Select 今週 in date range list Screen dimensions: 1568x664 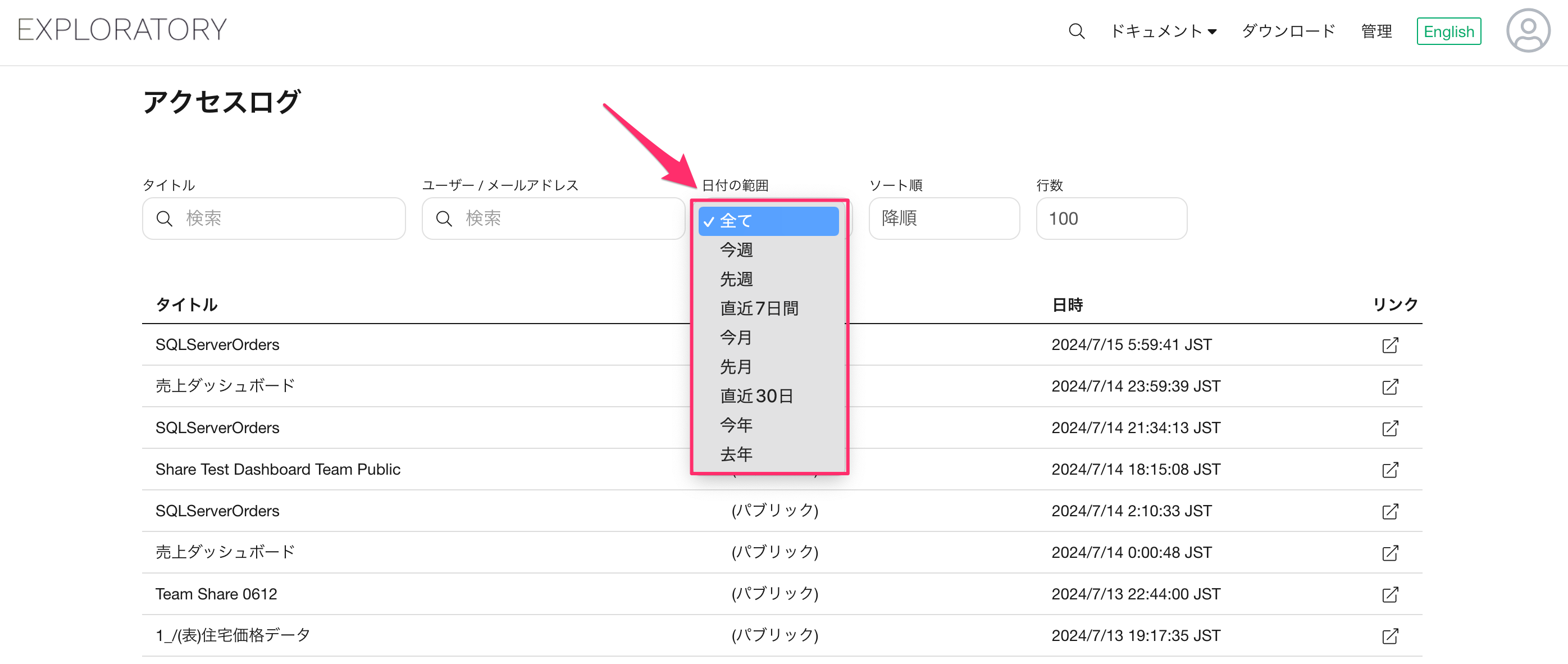pyautogui.click(x=768, y=249)
